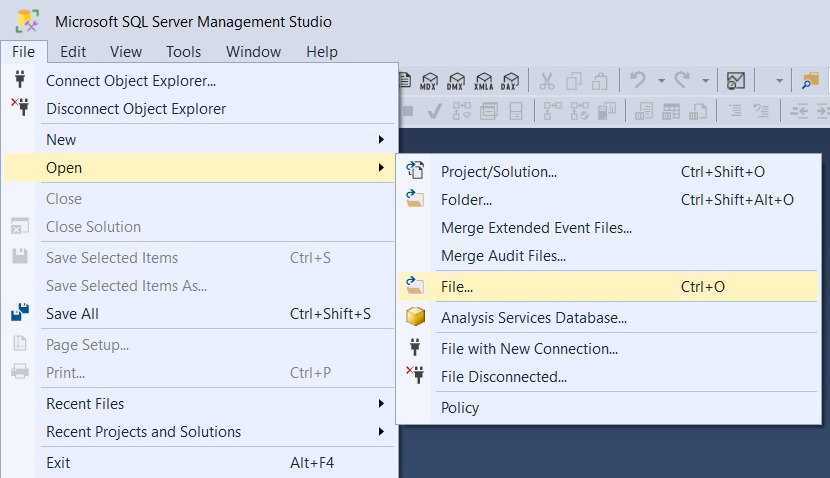
Task: Choose File with New Connection…
Action: [x=609, y=349]
